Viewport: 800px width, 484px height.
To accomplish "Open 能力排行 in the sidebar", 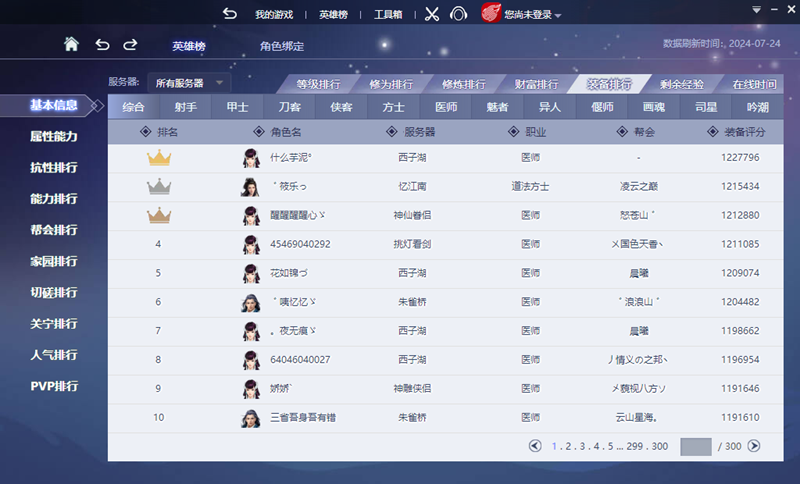I will [x=54, y=198].
